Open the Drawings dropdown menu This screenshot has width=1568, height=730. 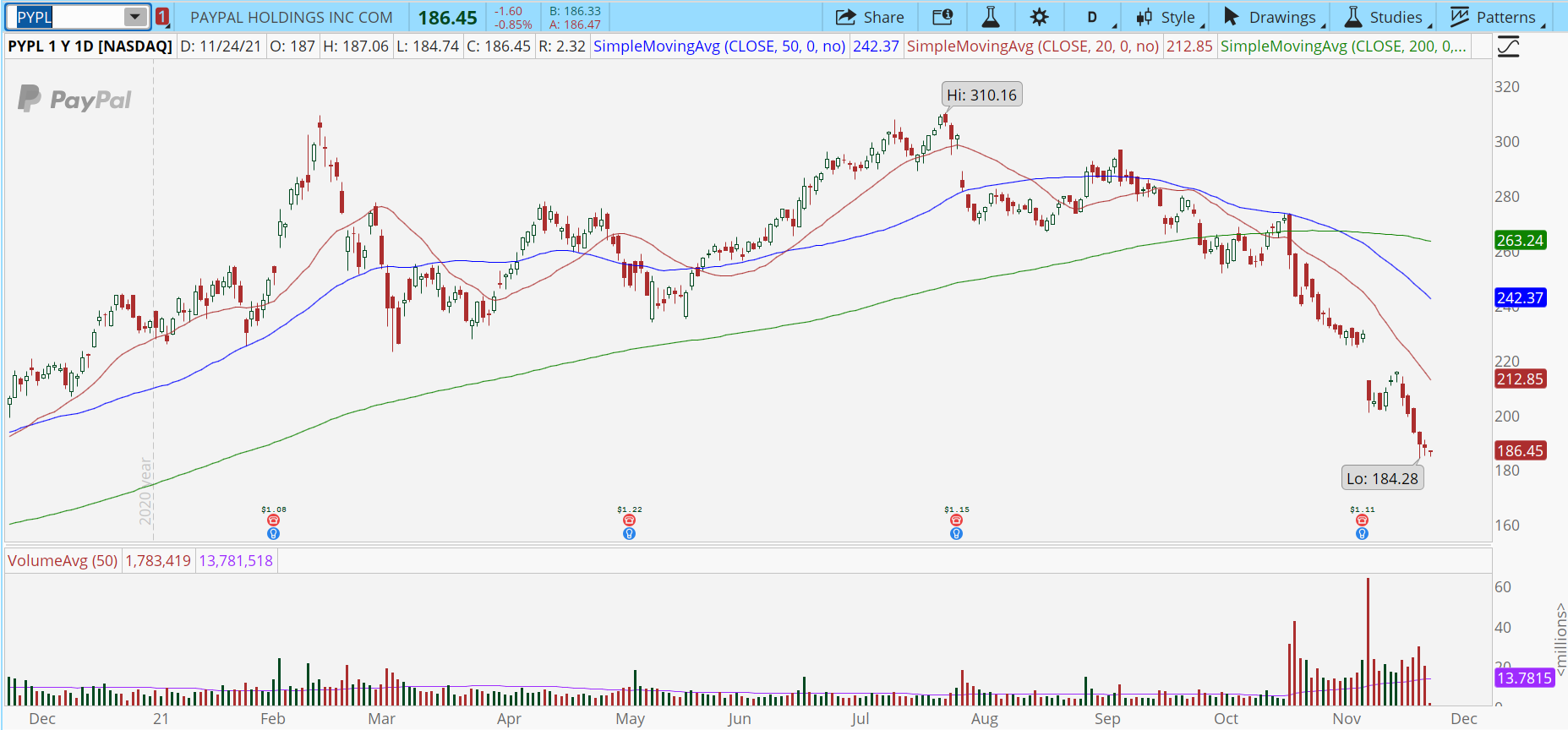(1270, 17)
